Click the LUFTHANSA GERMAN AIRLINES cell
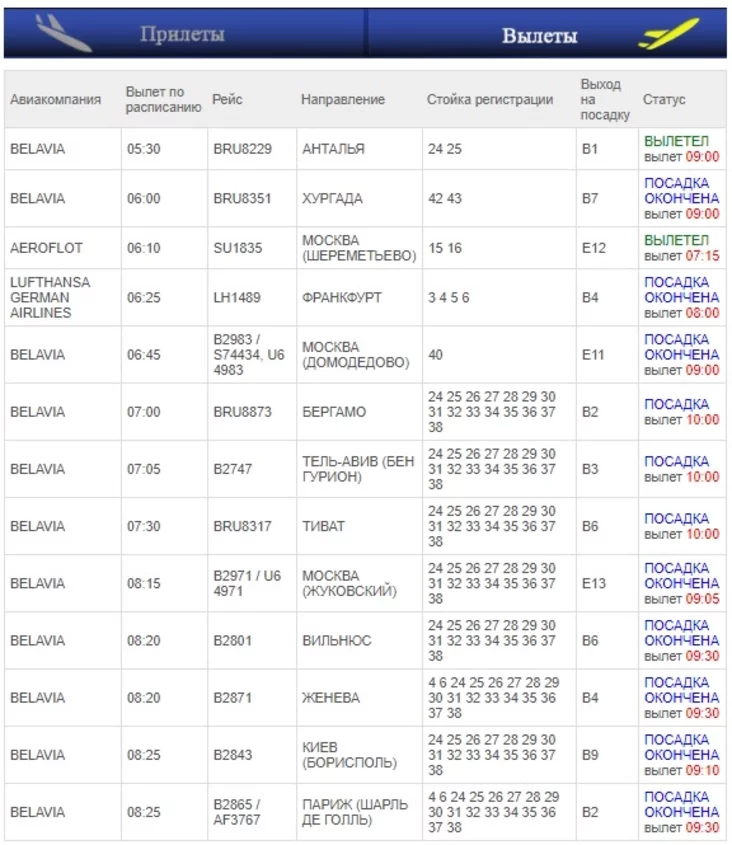732x845 pixels. [50, 297]
